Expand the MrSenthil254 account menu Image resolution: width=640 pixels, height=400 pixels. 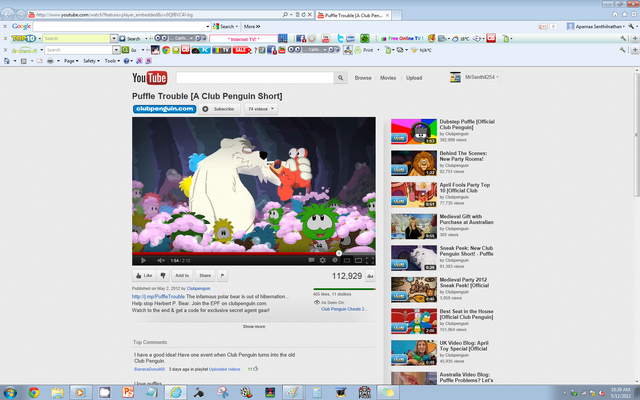pyautogui.click(x=482, y=77)
